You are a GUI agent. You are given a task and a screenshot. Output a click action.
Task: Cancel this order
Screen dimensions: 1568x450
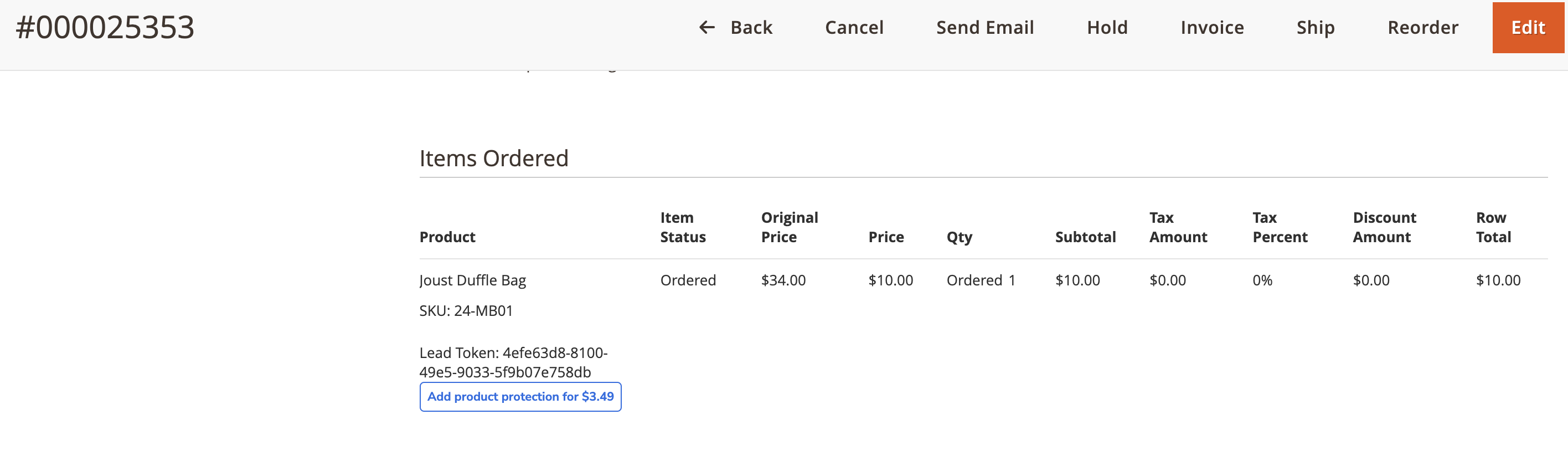click(853, 27)
